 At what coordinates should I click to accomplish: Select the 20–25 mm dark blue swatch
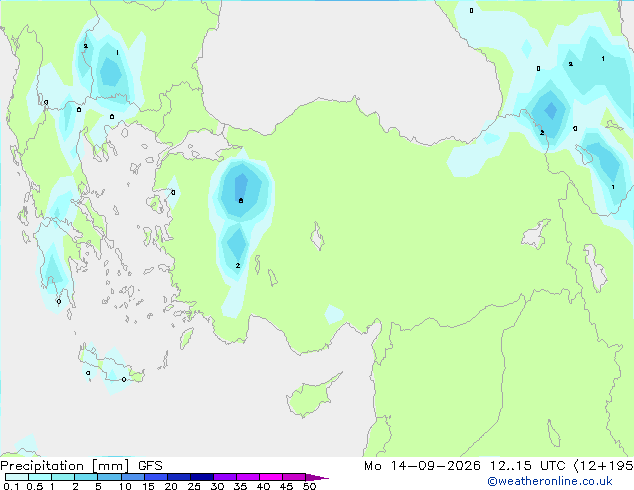[179, 477]
